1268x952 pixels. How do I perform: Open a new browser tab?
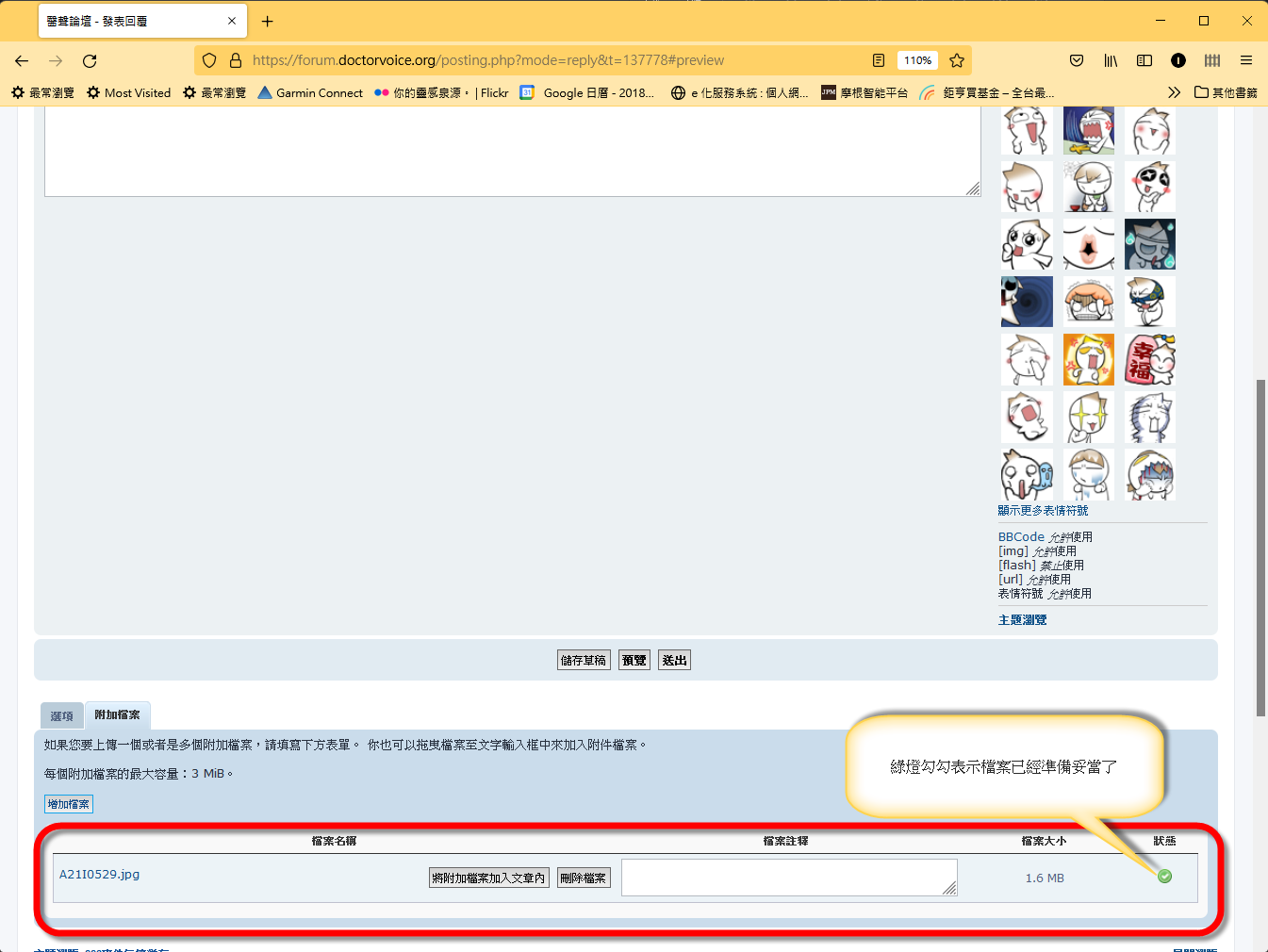[x=268, y=21]
